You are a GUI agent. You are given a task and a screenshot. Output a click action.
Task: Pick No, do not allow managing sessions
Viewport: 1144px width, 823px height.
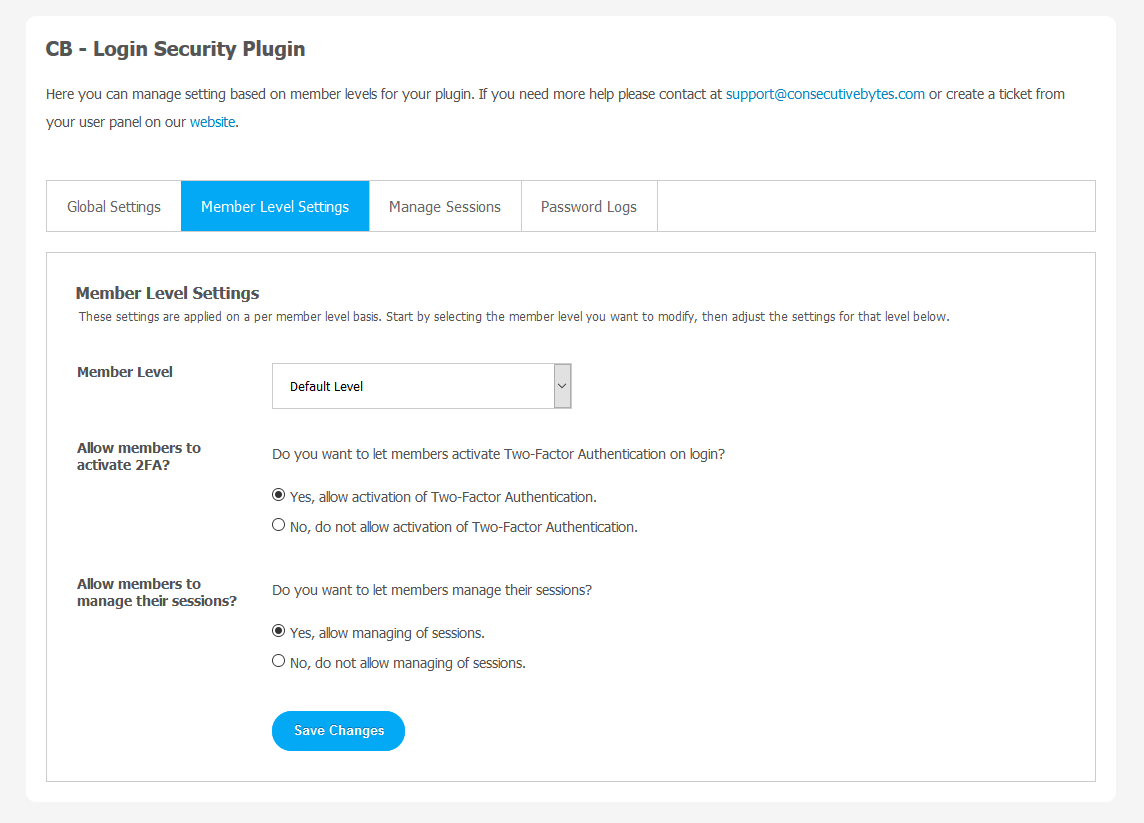tap(279, 661)
